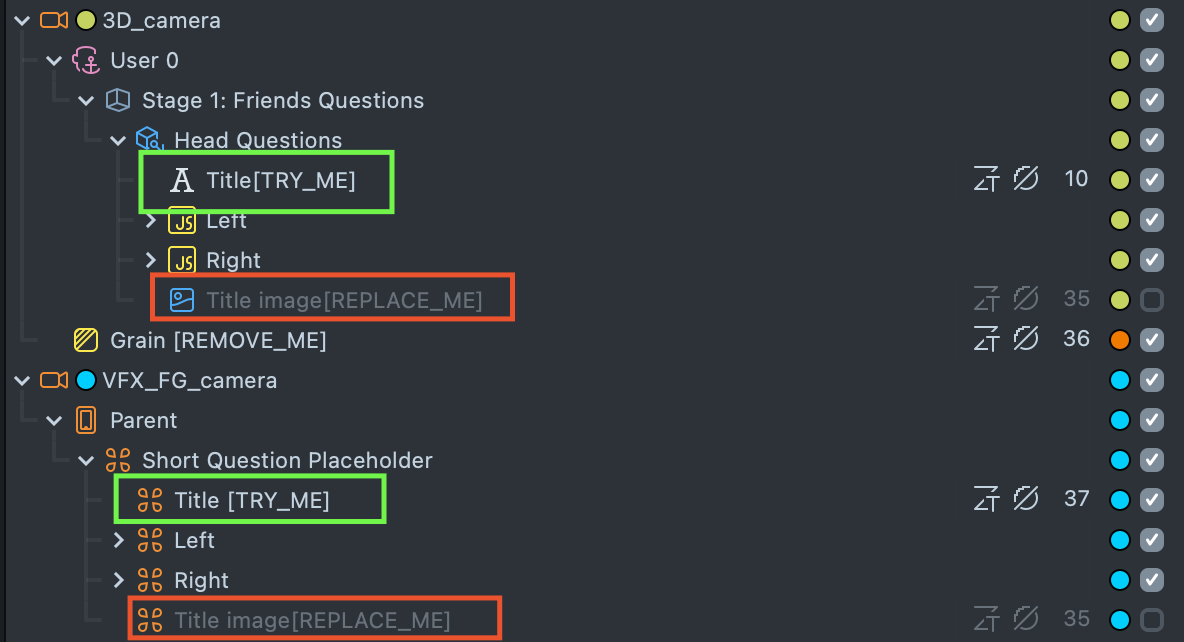Viewport: 1184px width, 642px height.
Task: Collapse the Short Question Placeholder group
Action: coord(87,460)
